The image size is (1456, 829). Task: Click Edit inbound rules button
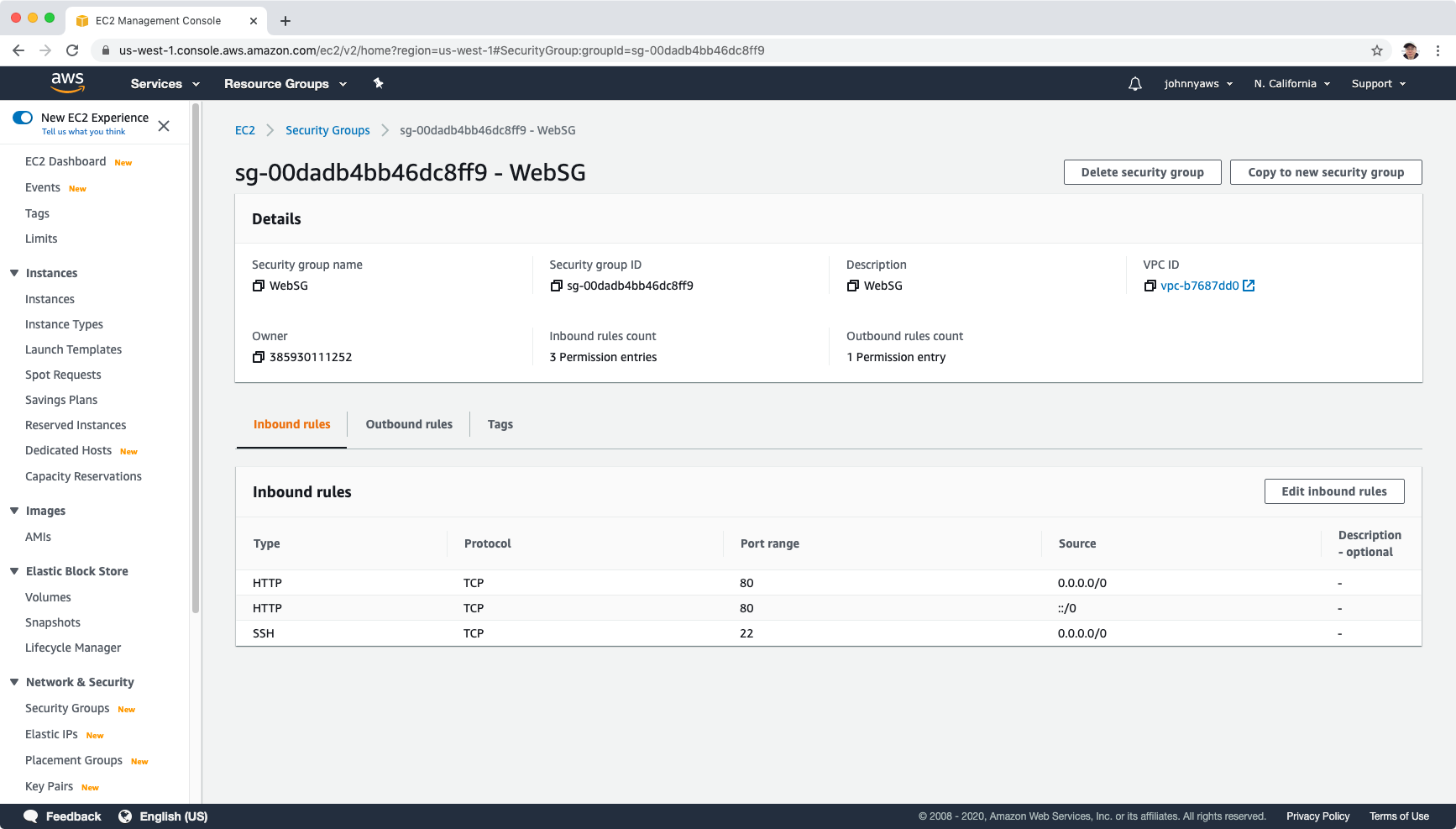(1334, 491)
